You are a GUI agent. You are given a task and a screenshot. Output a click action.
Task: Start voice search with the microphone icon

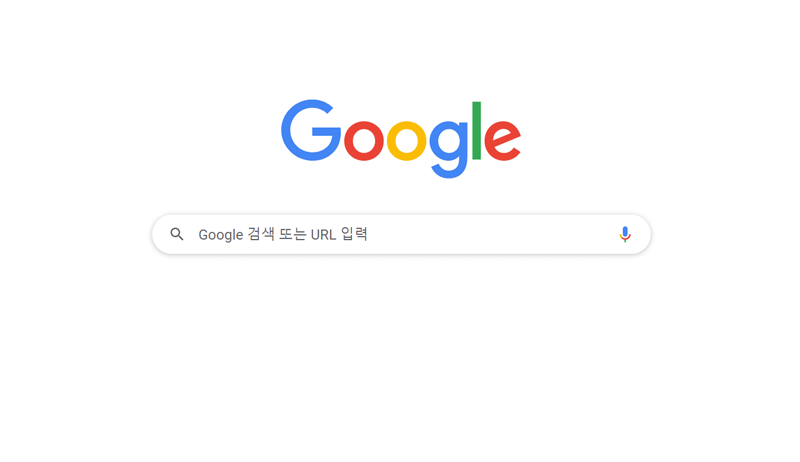click(x=624, y=234)
